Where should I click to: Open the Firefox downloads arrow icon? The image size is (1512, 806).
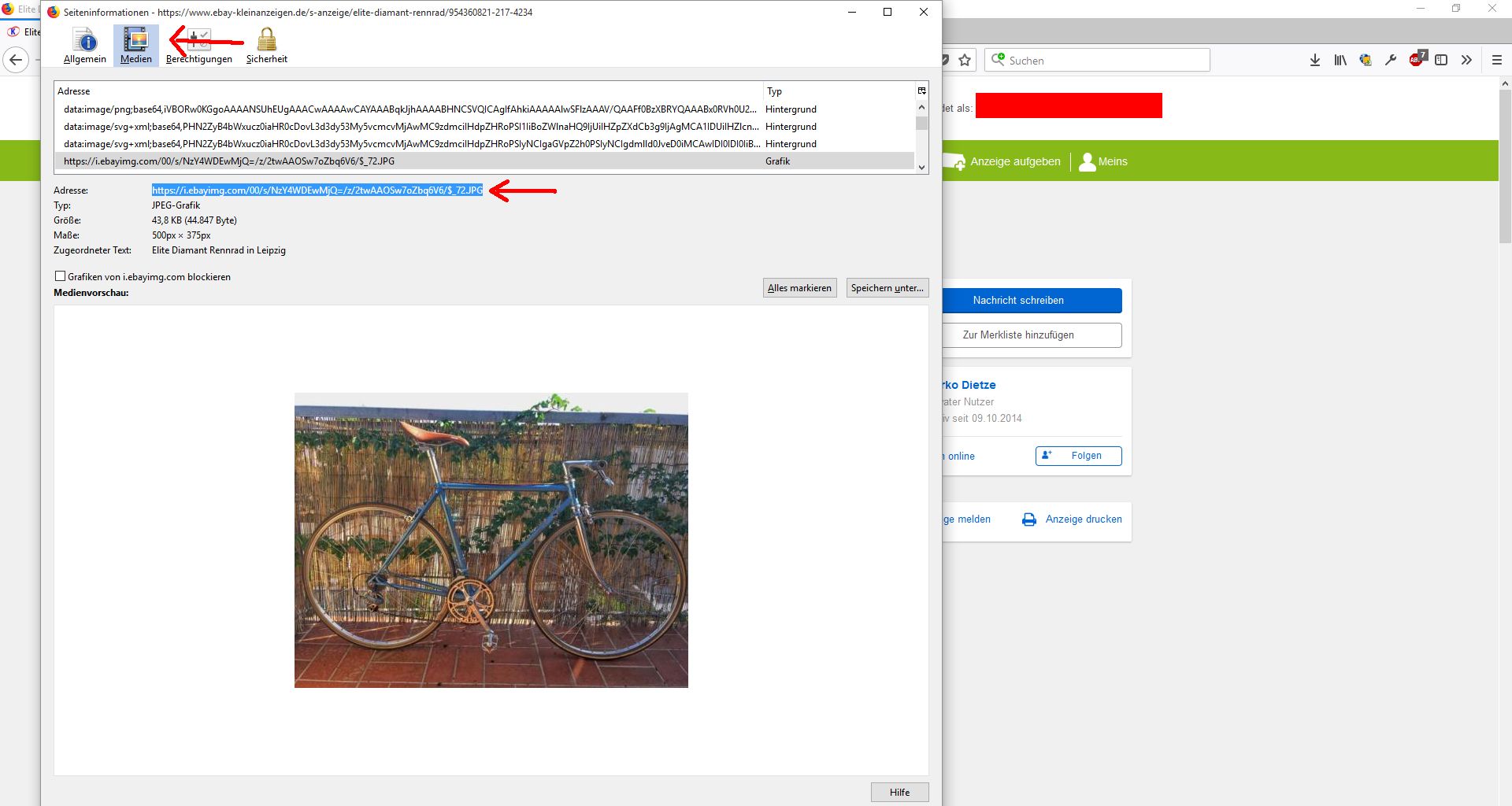(x=1314, y=61)
